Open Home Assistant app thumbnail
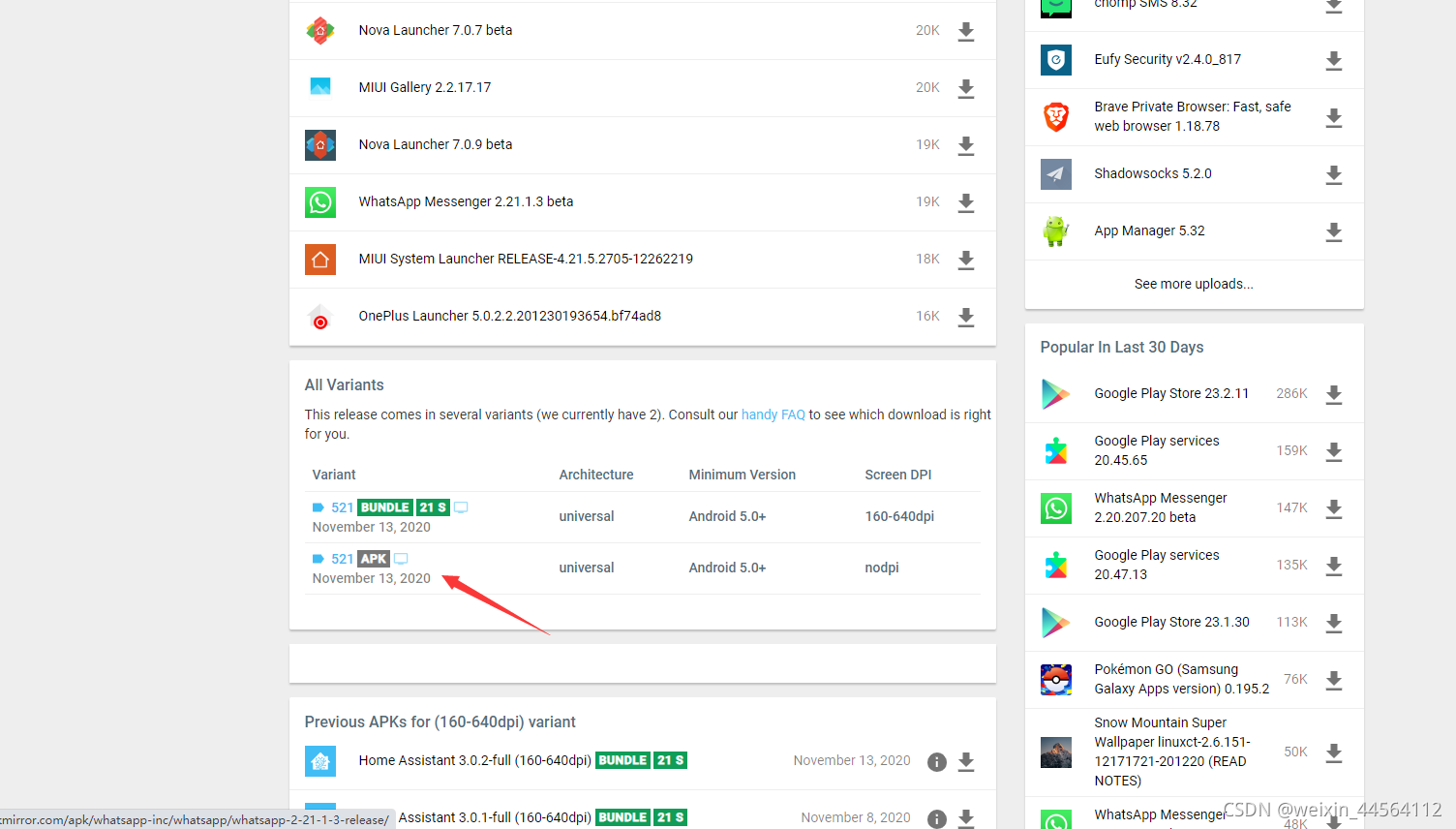 [320, 761]
